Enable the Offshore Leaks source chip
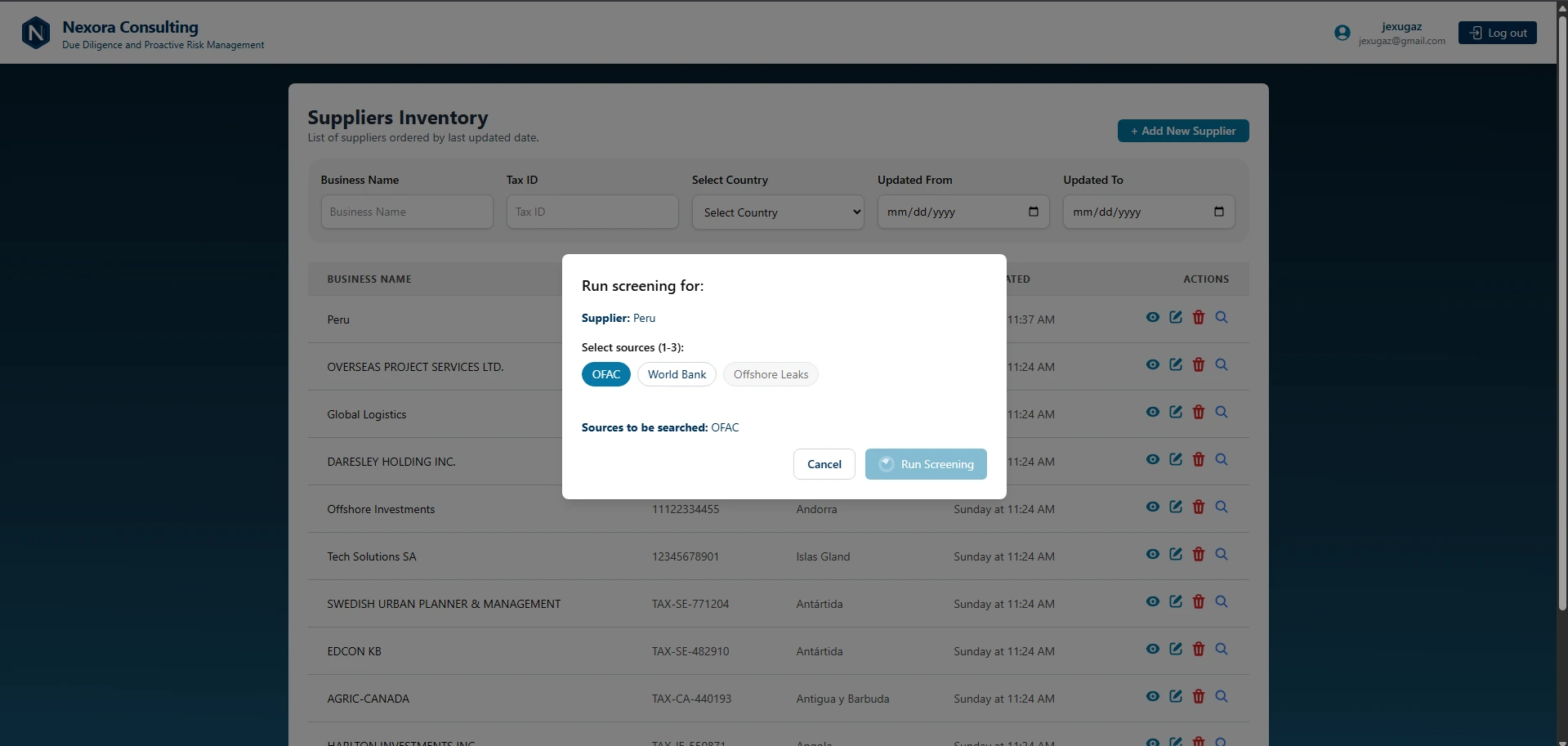 [771, 374]
